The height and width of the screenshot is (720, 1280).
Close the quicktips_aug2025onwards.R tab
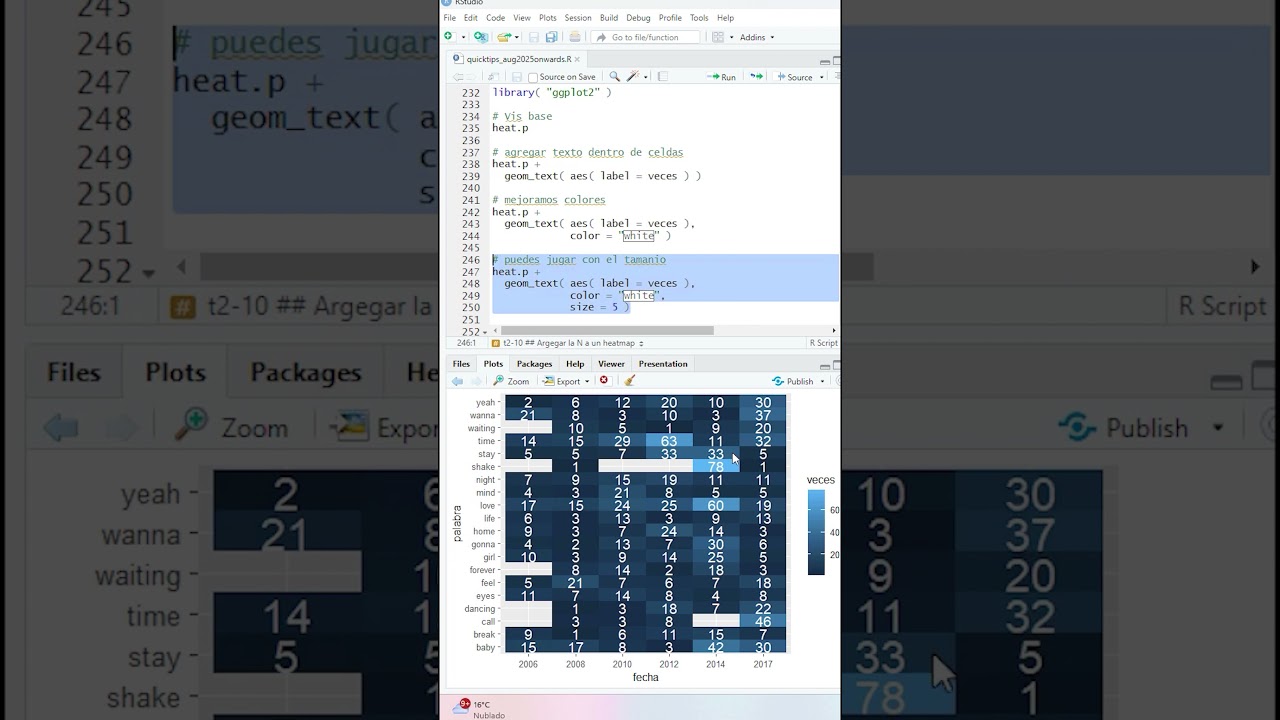pos(577,59)
